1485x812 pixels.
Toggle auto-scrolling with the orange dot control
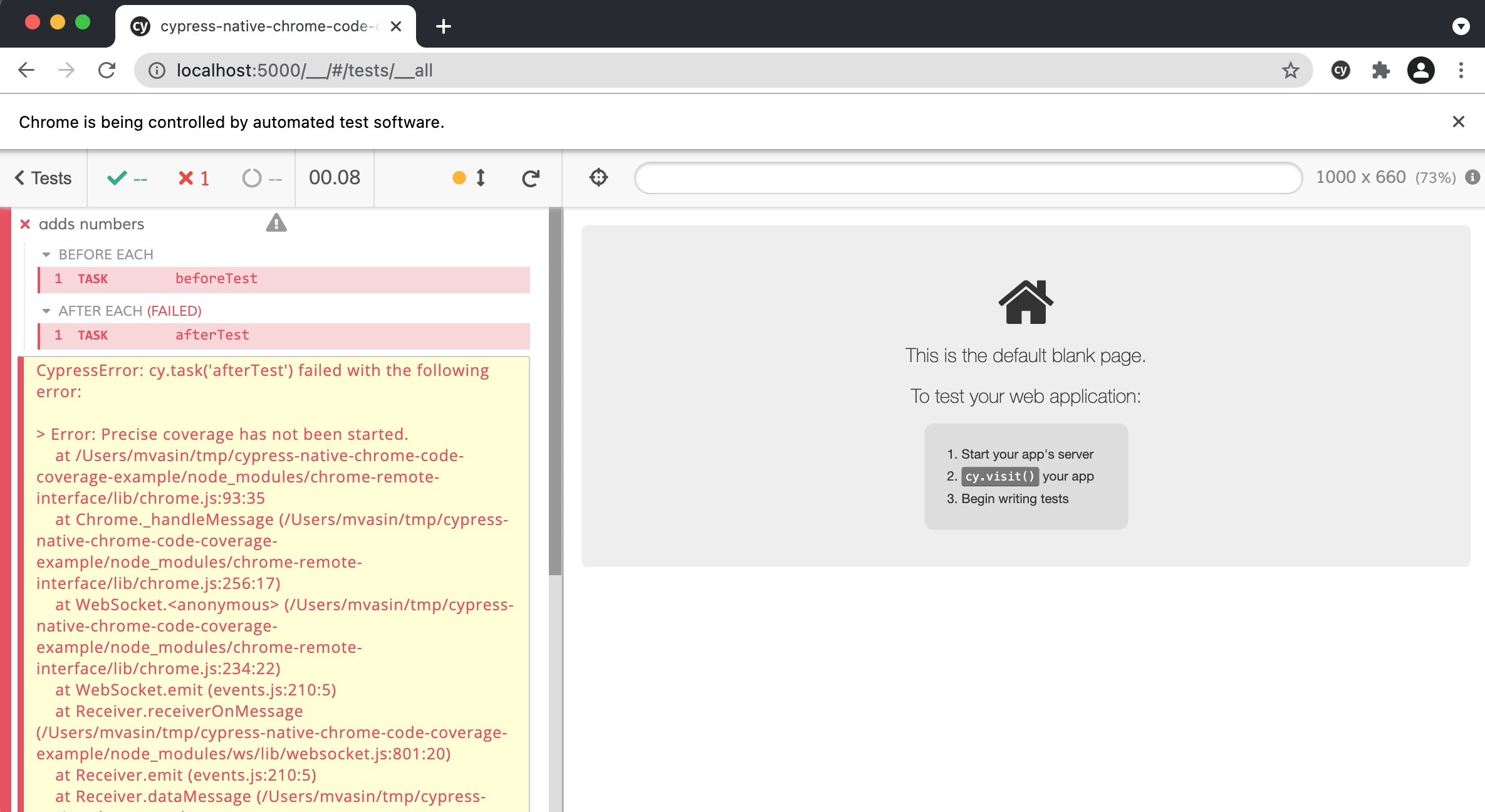(469, 178)
